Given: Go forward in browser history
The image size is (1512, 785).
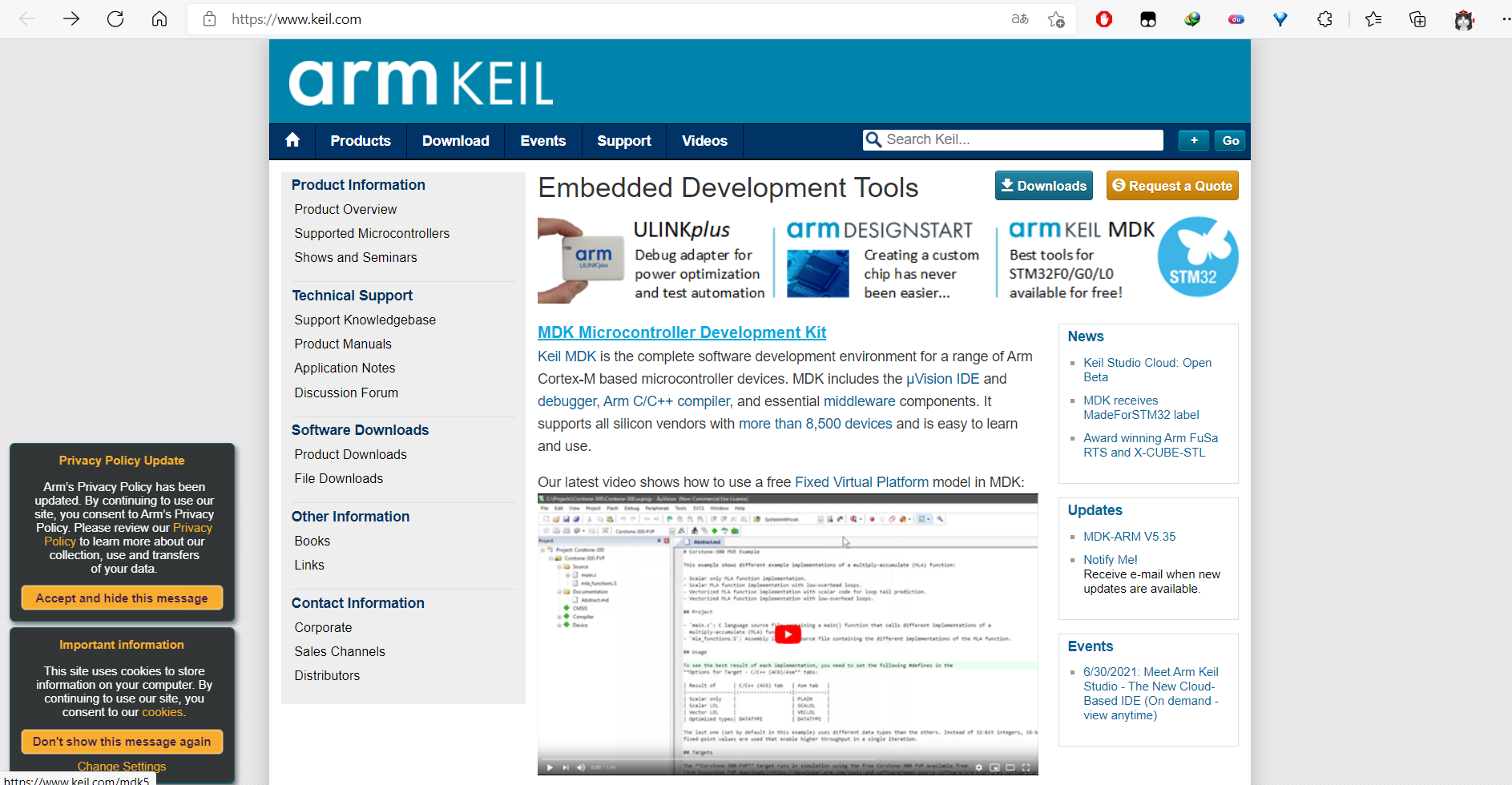Looking at the screenshot, I should click(71, 19).
